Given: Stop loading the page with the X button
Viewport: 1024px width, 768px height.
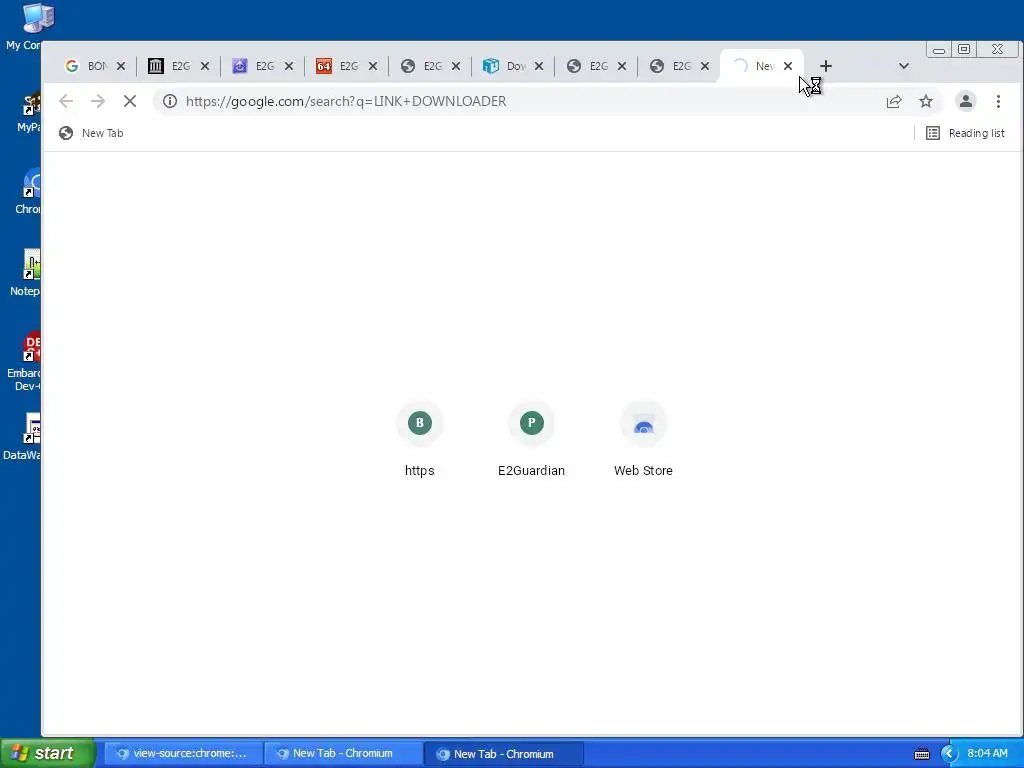Looking at the screenshot, I should pyautogui.click(x=130, y=101).
